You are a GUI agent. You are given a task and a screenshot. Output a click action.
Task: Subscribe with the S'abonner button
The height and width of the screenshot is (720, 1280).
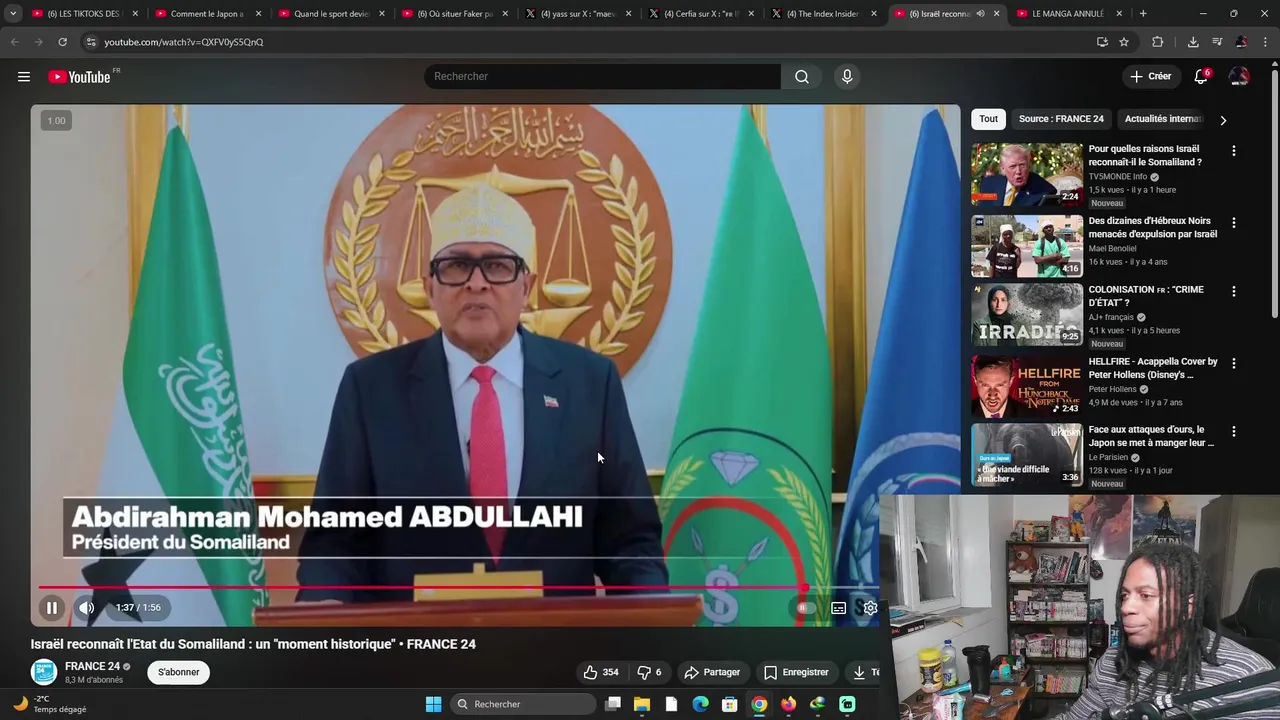(x=179, y=672)
